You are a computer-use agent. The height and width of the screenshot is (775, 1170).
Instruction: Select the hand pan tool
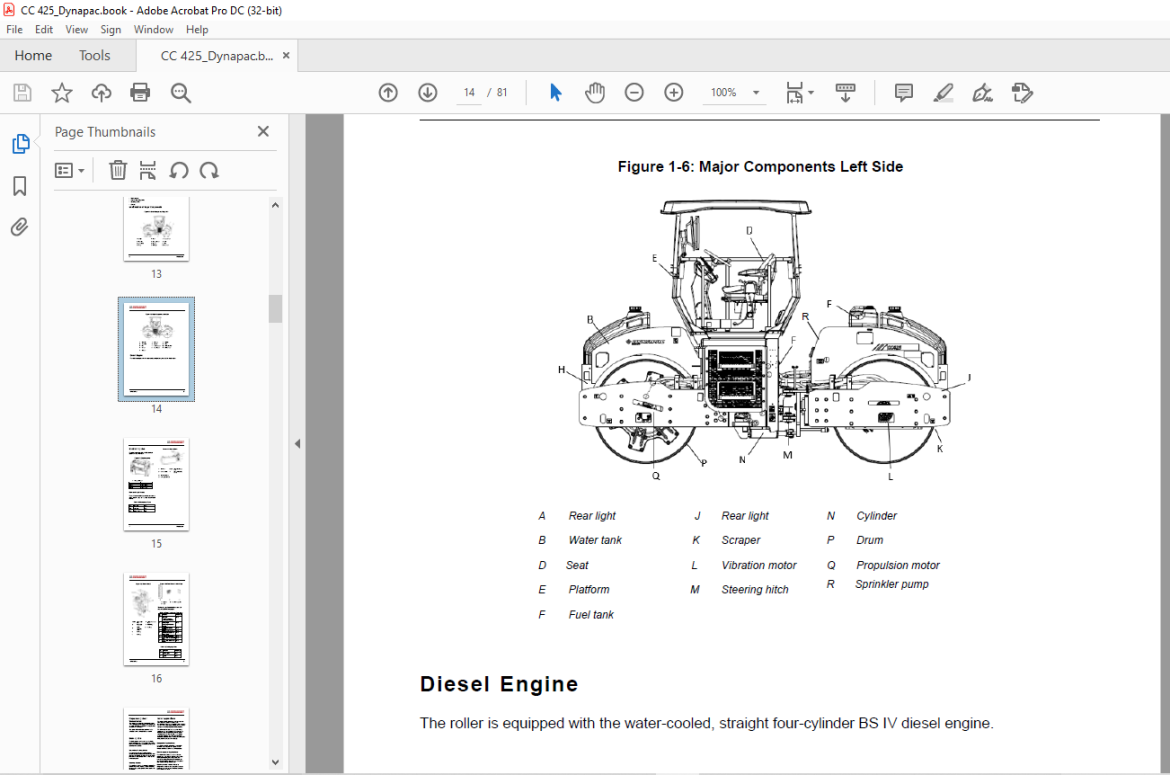tap(595, 92)
